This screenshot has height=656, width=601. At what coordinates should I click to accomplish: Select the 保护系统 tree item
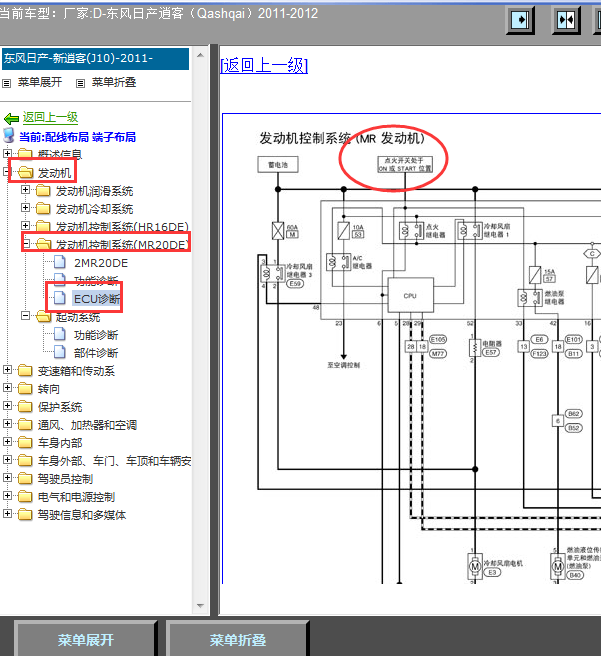[60, 407]
